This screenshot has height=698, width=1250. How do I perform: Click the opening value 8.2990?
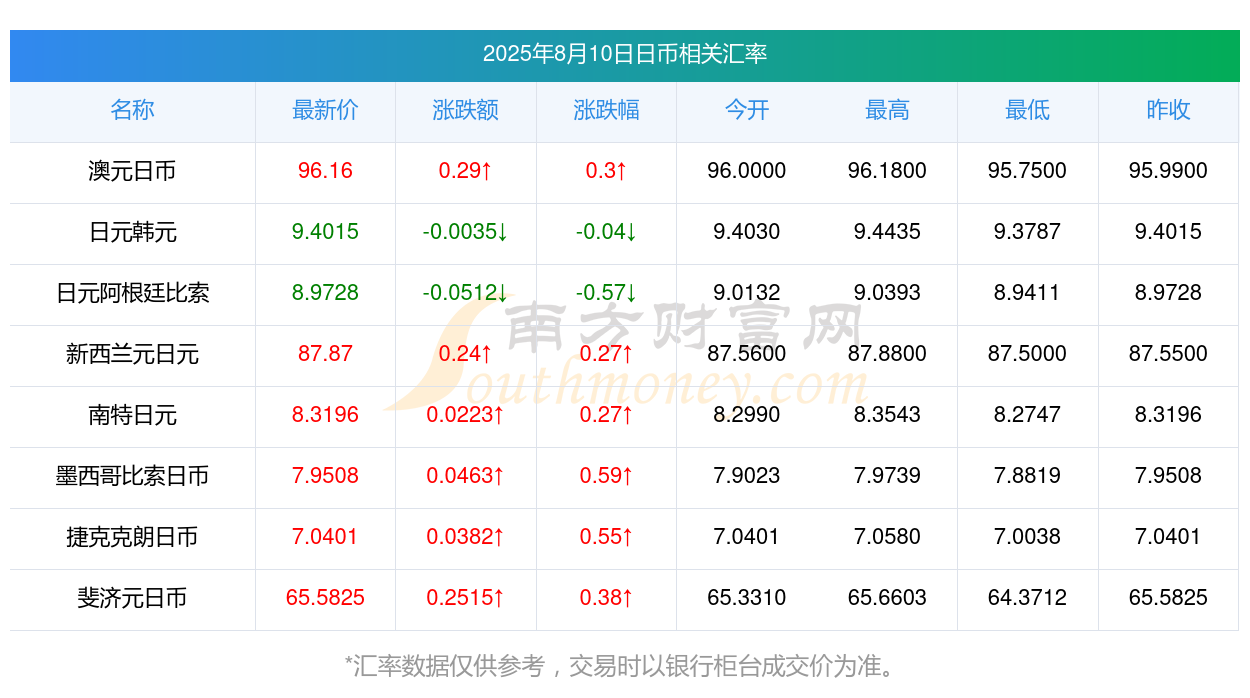(747, 415)
